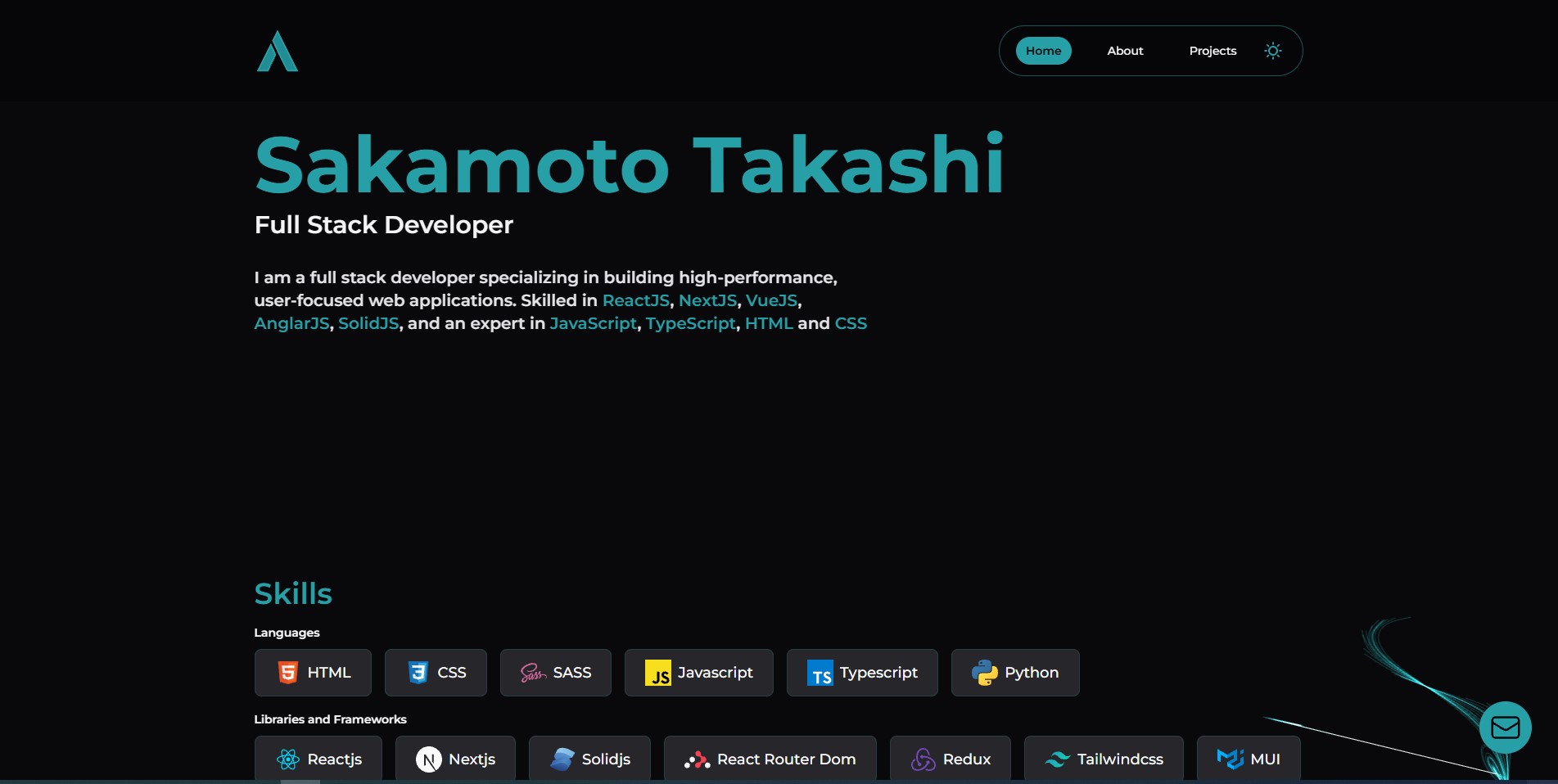This screenshot has width=1558, height=784.
Task: Click the Tailwindcss skill chip
Action: [x=1104, y=759]
